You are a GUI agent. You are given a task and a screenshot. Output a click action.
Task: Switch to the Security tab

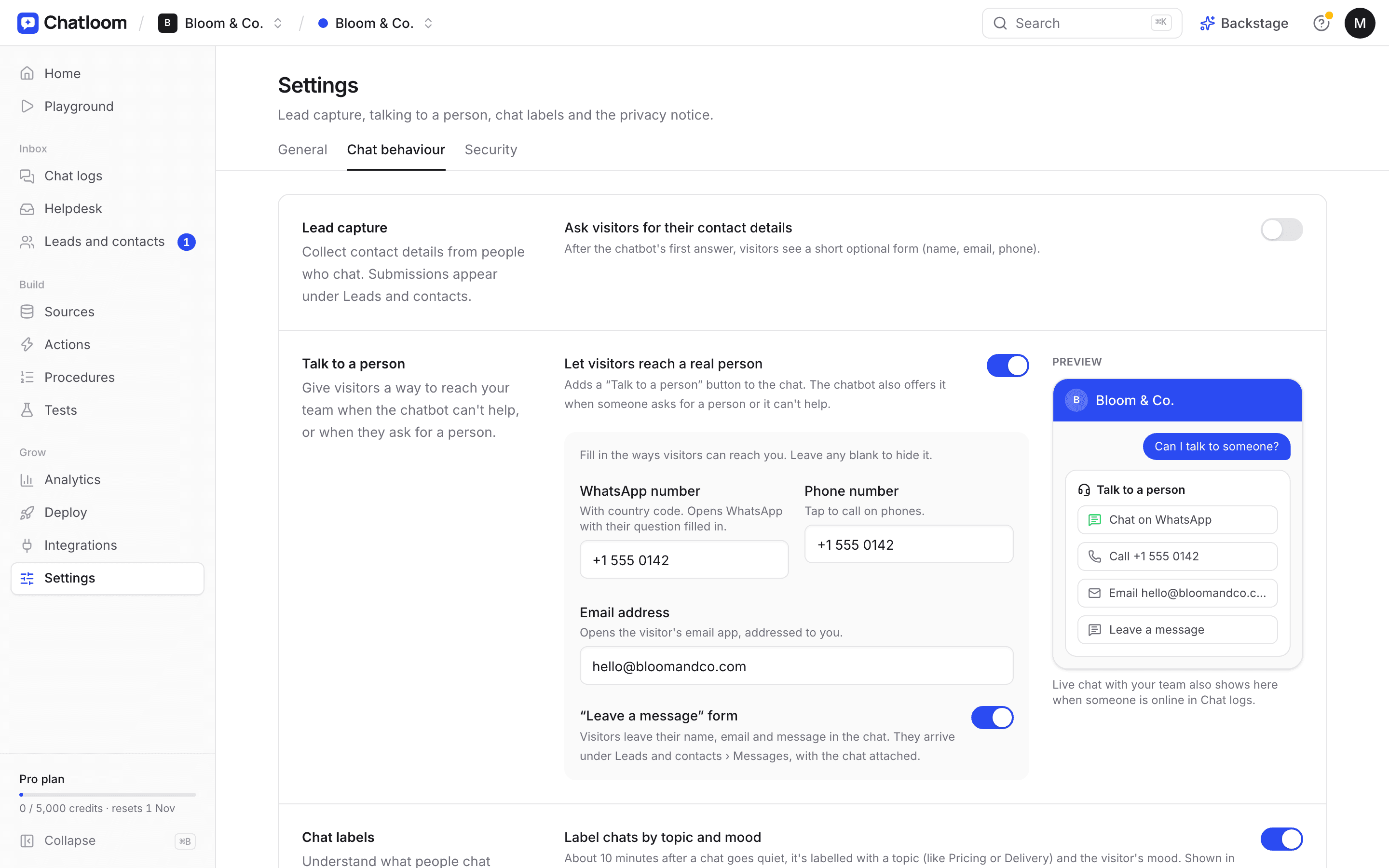491,150
